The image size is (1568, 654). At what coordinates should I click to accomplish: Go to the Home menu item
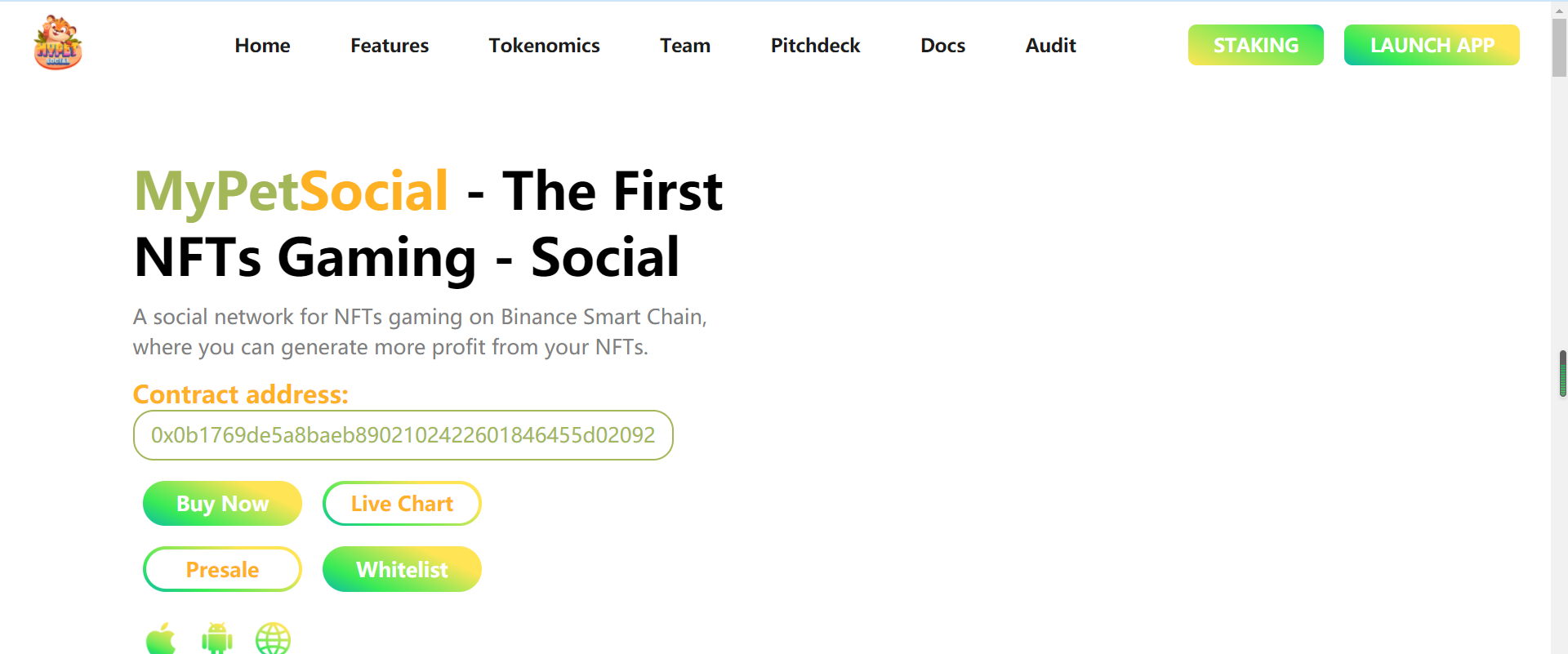262,46
